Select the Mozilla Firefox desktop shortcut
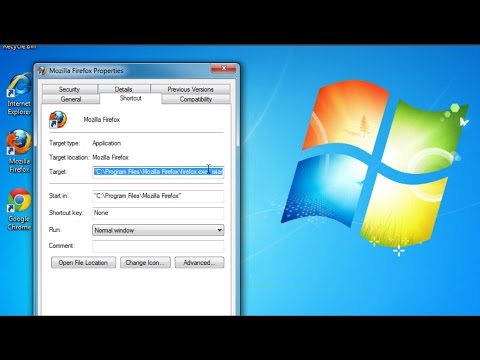This screenshot has width=480, height=360. (x=19, y=151)
